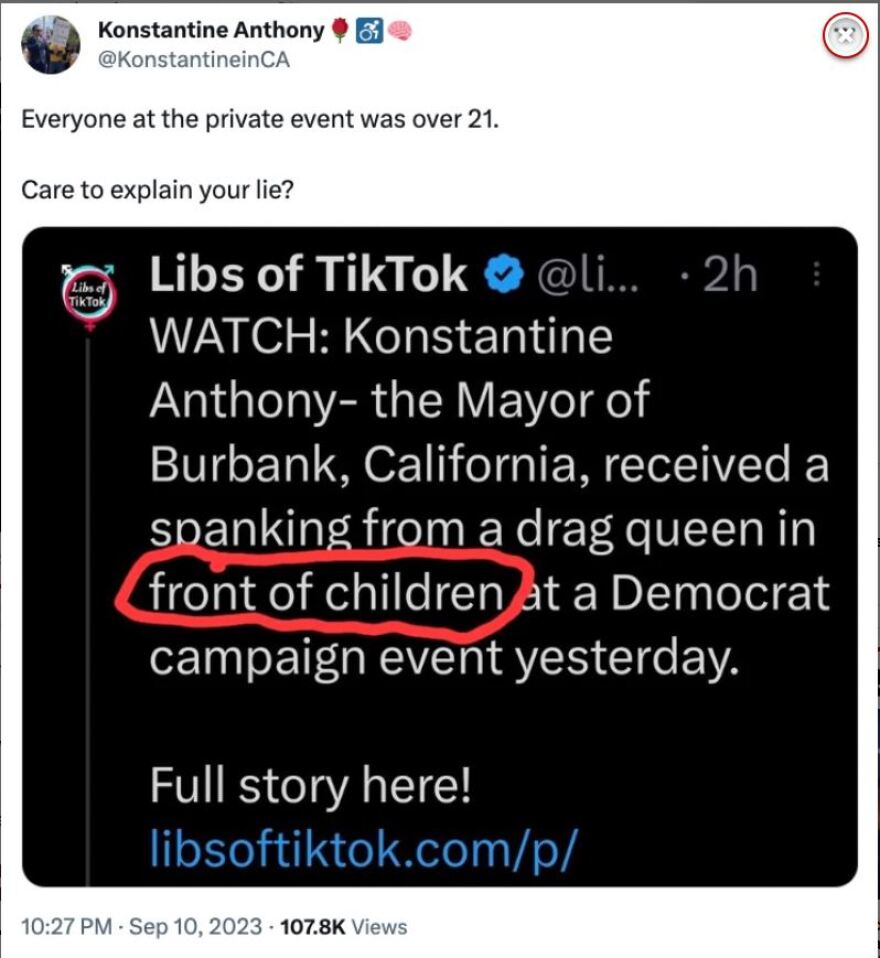Viewport: 880px width, 958px height.
Task: Close the popup with the circled X
Action: 844,35
